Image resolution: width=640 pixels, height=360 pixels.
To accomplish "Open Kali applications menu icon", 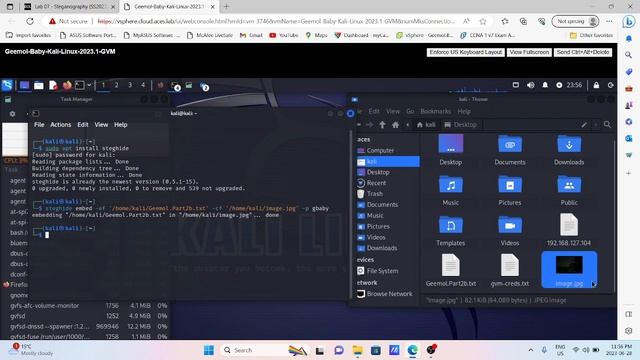I will pyautogui.click(x=7, y=85).
